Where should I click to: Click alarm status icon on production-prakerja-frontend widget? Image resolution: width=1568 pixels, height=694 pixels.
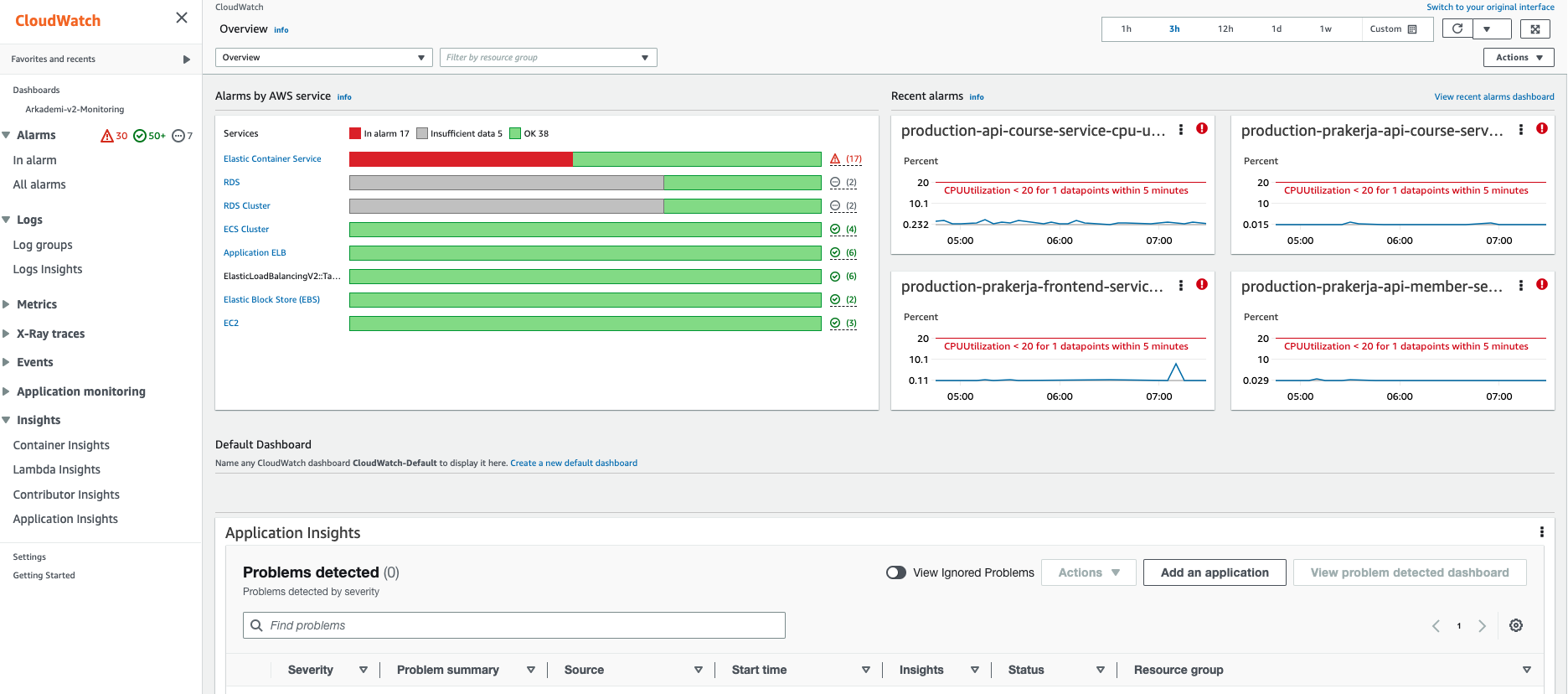[x=1202, y=285]
